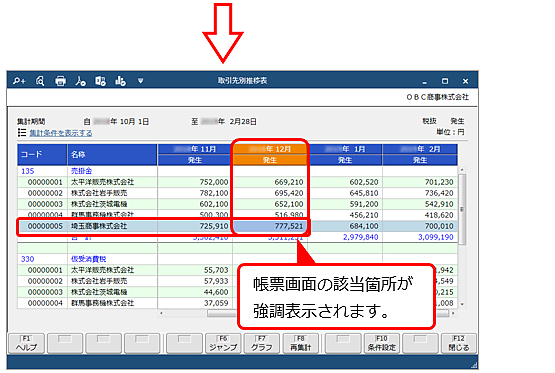Viewport: 555px width, 373px height.
Task: Select account code 135 cell
Action: (42, 171)
